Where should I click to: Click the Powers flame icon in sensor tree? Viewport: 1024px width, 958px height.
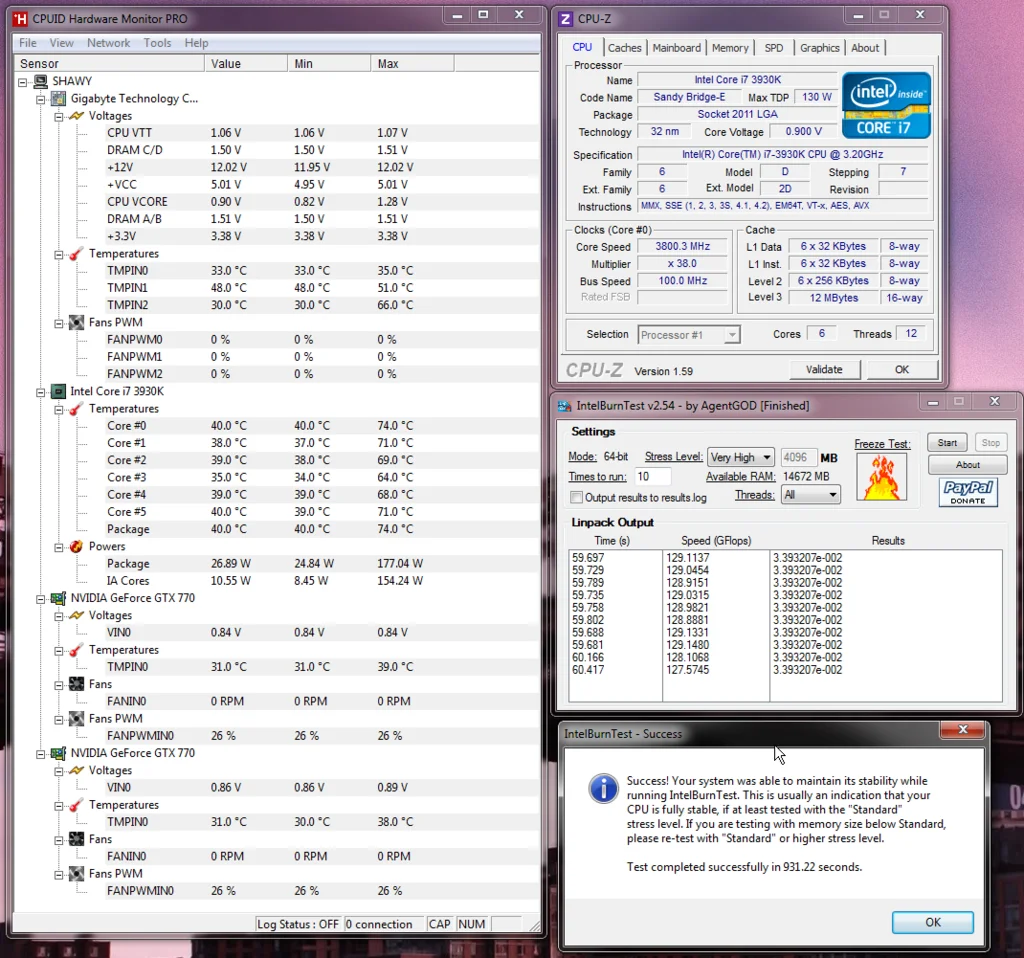tap(76, 546)
